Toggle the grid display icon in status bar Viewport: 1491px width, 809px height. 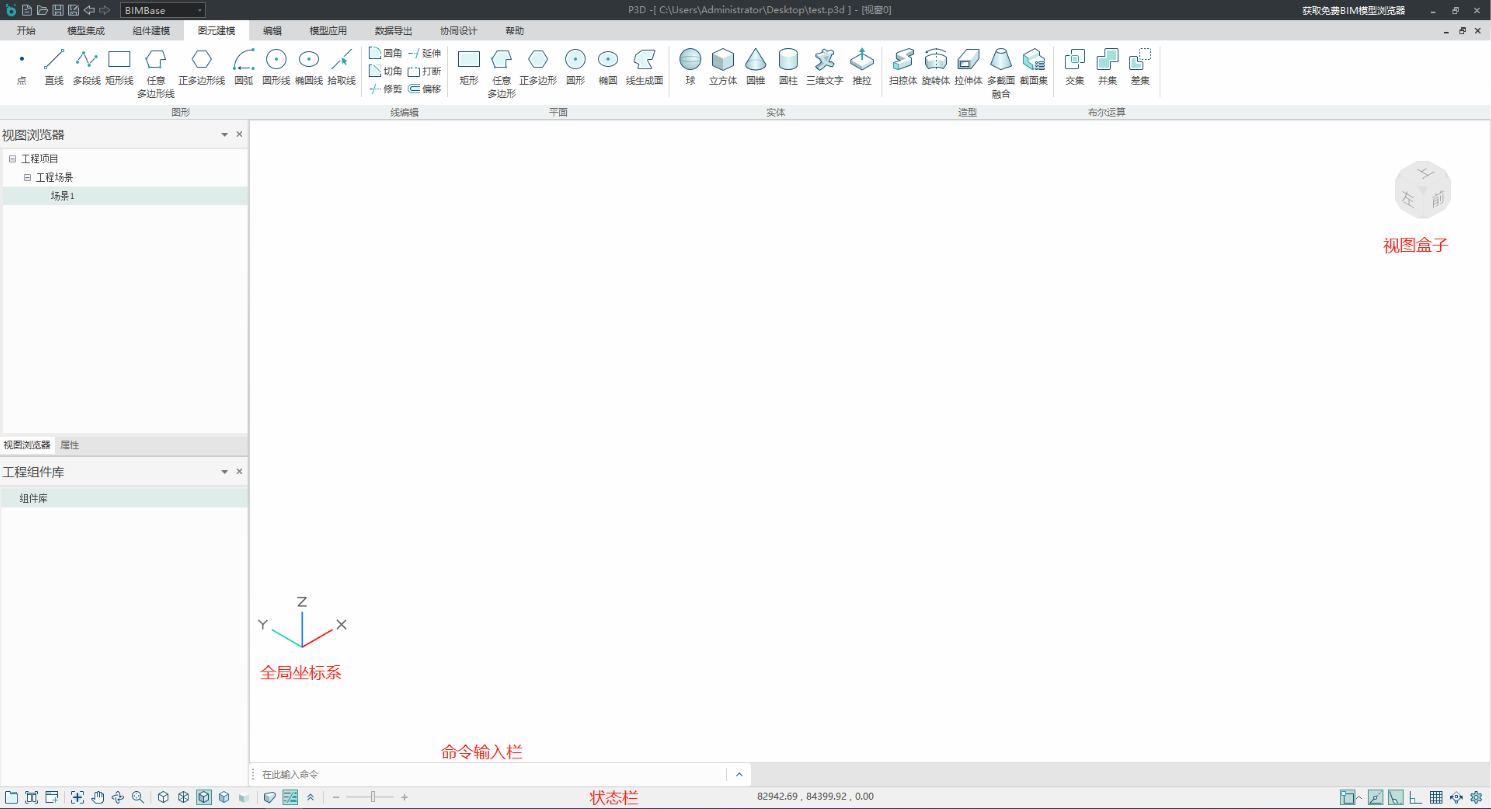[x=1436, y=797]
